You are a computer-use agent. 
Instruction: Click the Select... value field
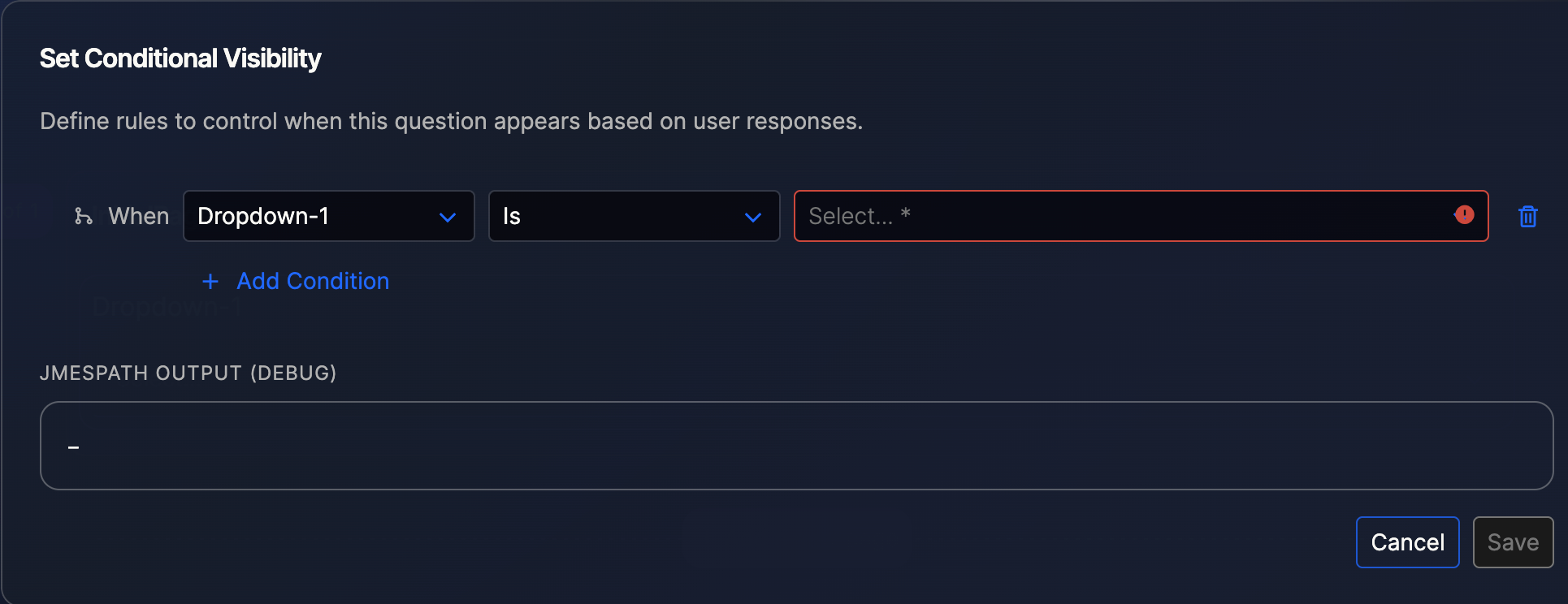pos(1121,216)
